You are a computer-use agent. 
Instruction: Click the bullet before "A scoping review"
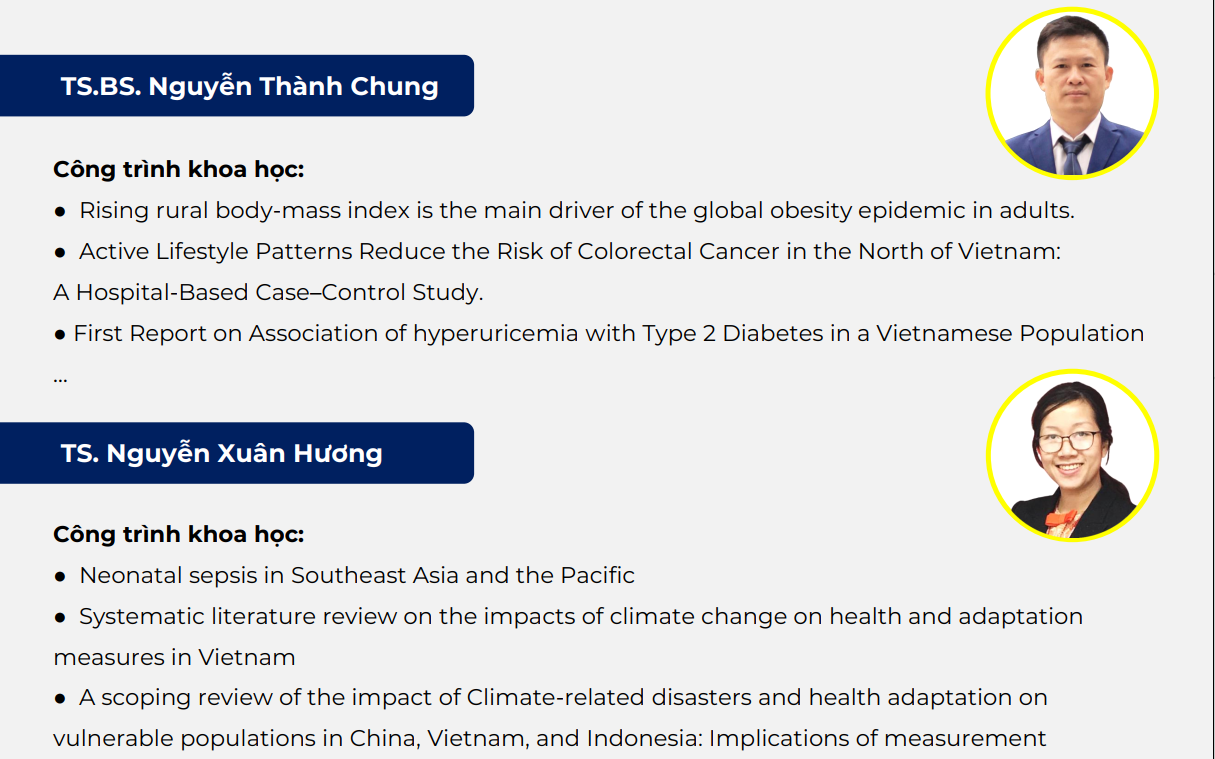pyautogui.click(x=60, y=698)
